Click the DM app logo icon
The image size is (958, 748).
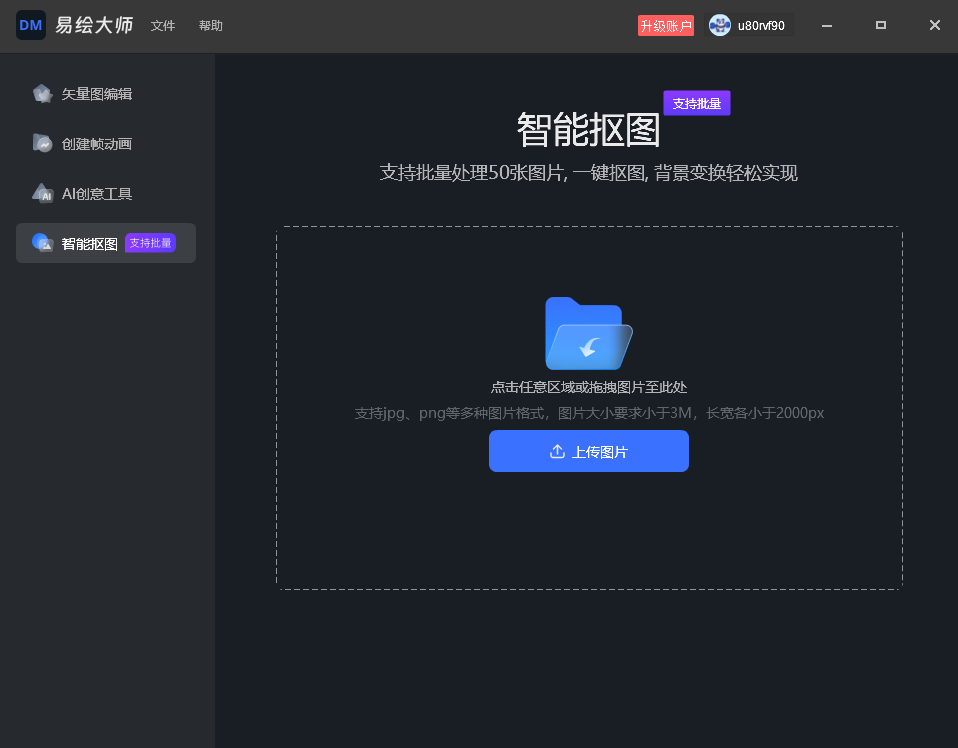coord(31,25)
